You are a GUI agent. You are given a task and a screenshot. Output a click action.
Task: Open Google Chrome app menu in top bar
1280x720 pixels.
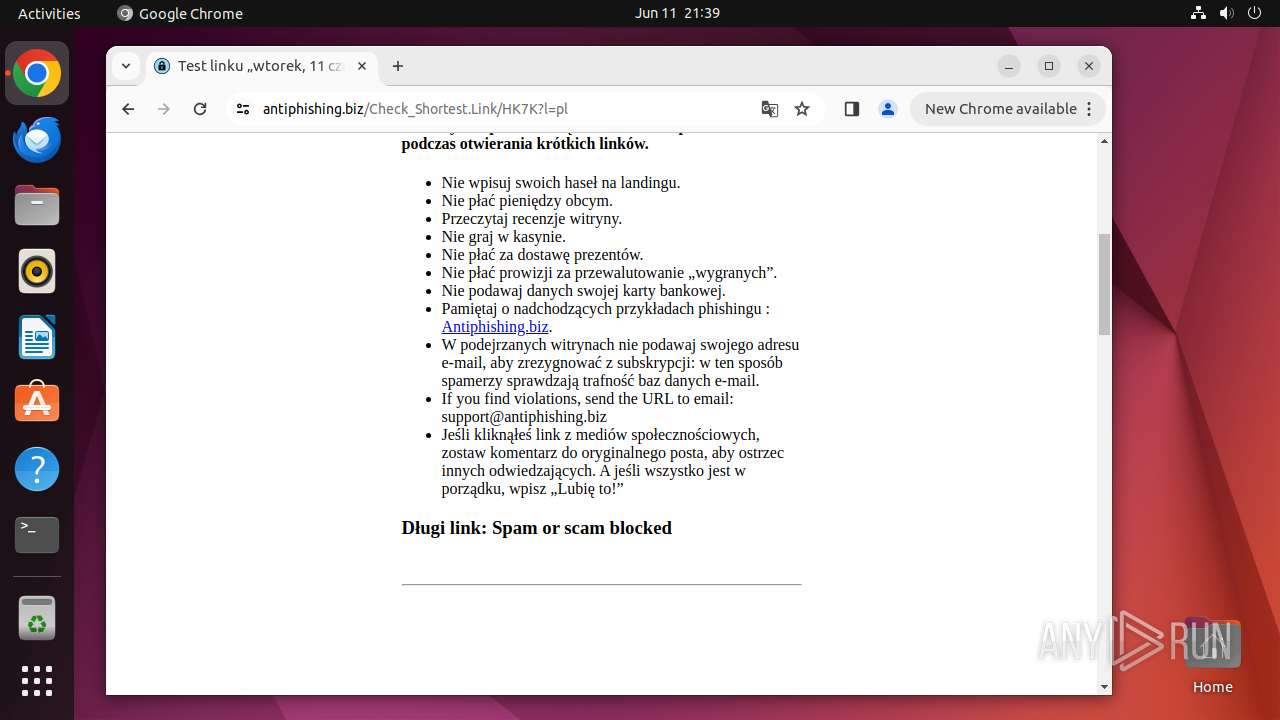point(180,13)
